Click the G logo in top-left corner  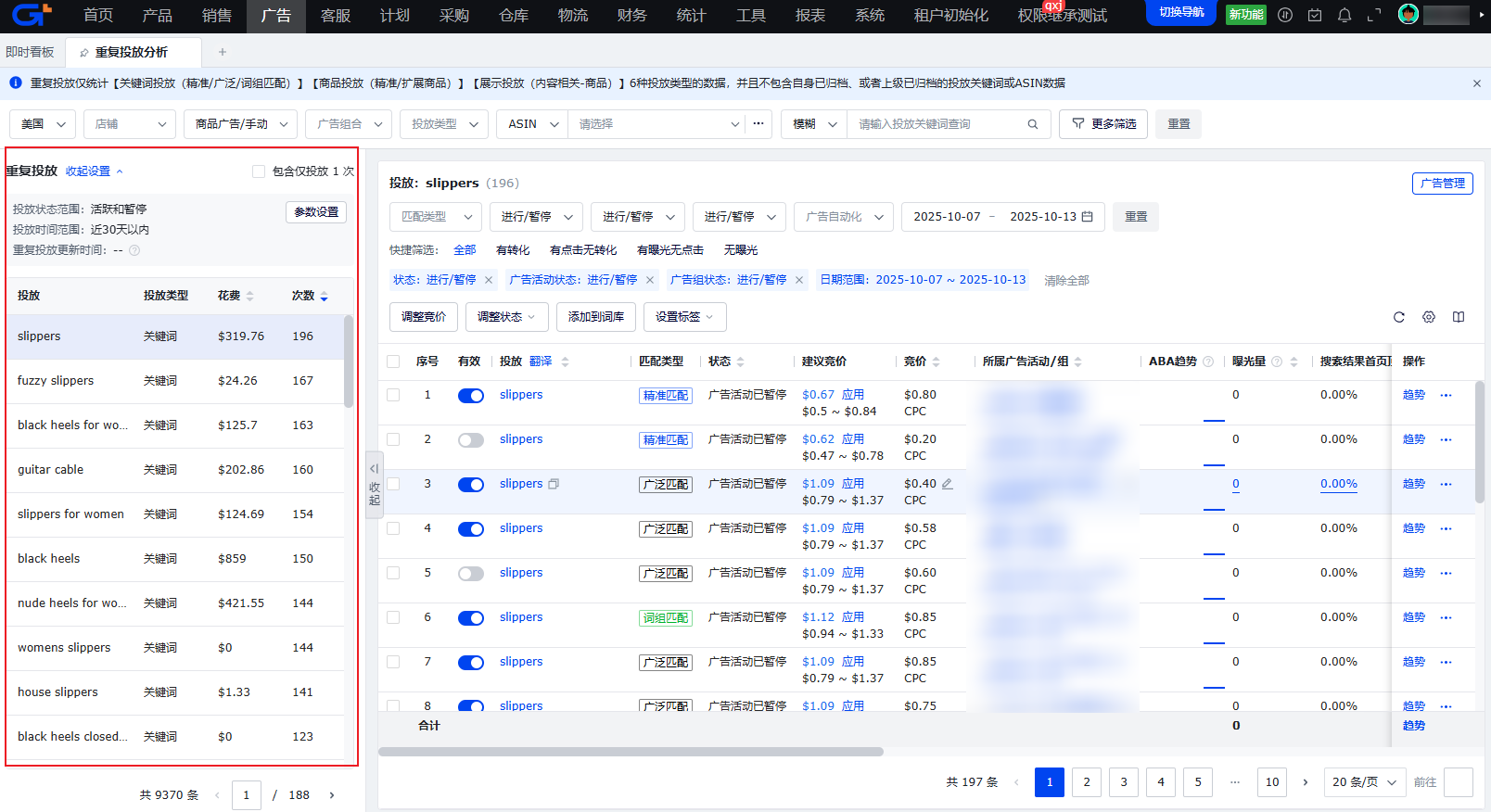(32, 15)
